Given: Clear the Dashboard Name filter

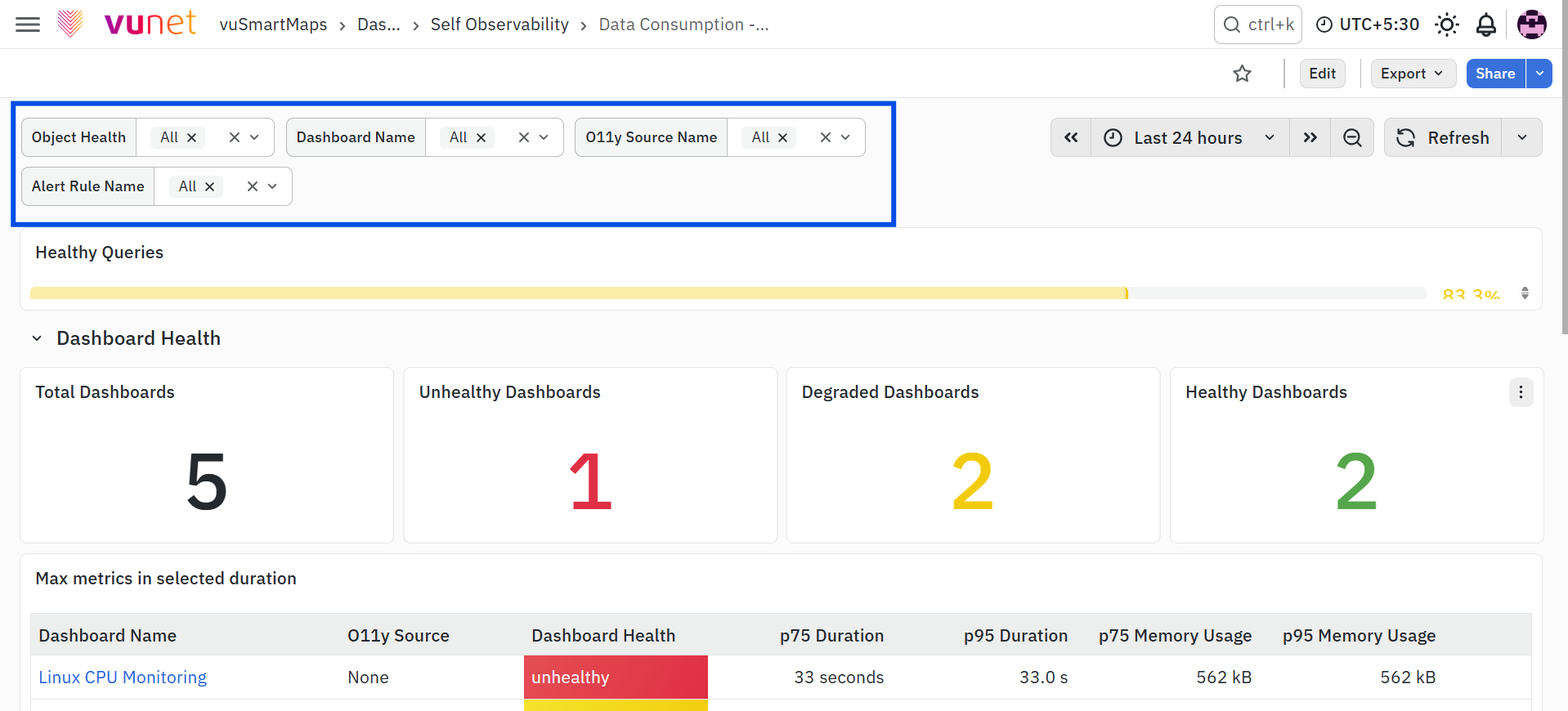Looking at the screenshot, I should [x=524, y=137].
